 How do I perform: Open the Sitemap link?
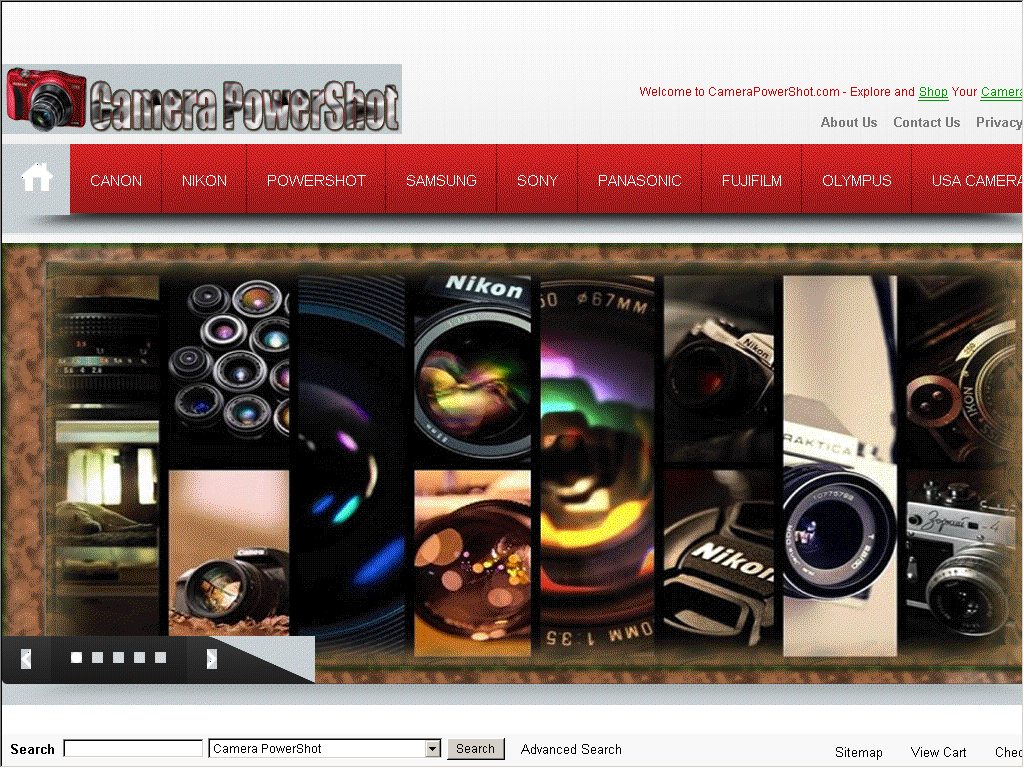click(859, 752)
